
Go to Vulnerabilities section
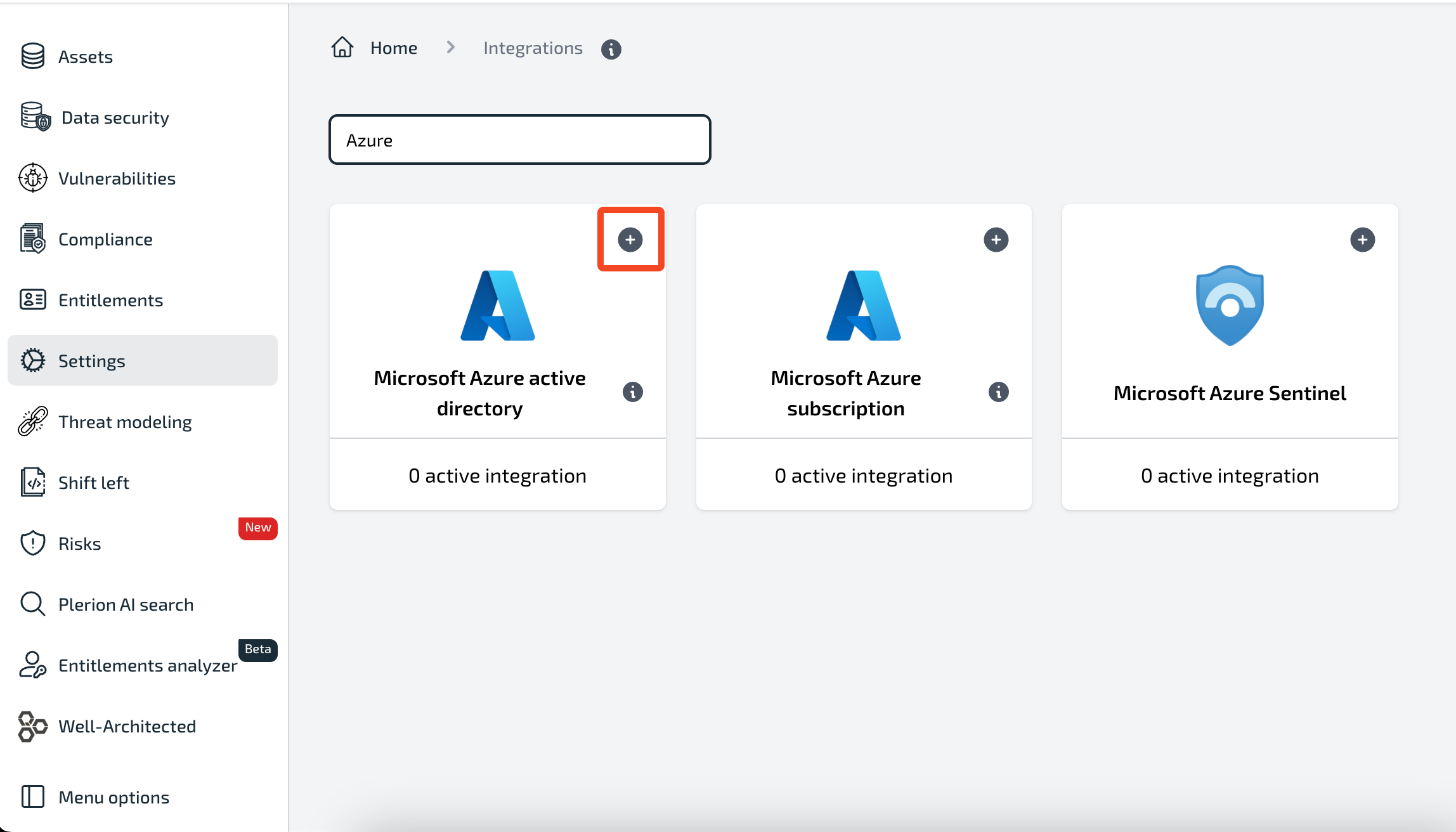point(117,178)
